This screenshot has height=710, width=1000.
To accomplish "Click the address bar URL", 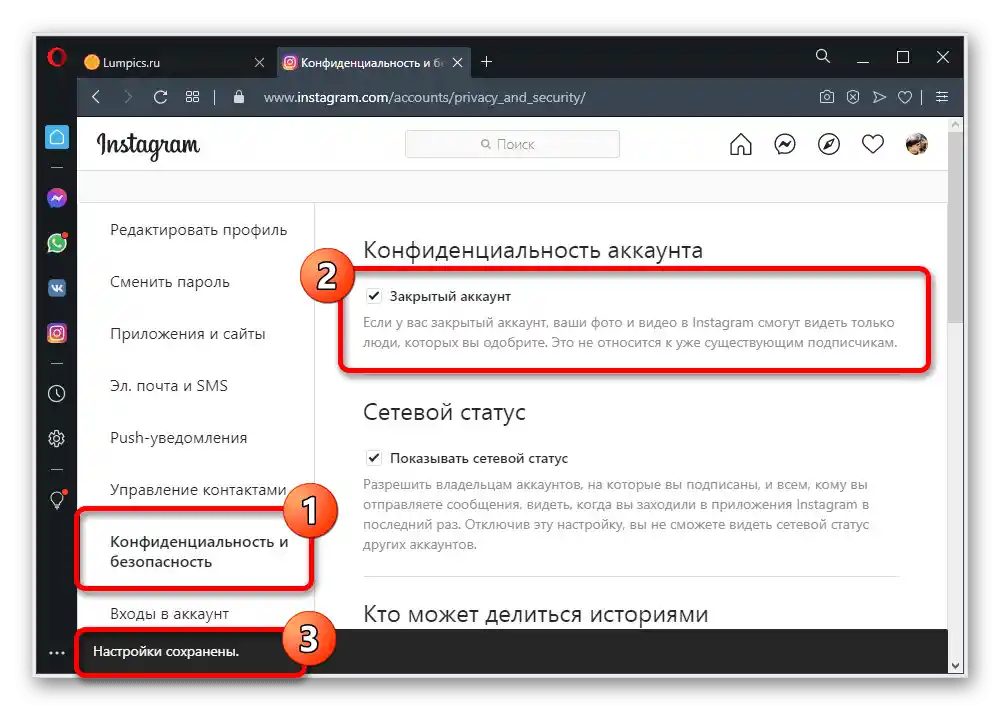I will point(424,98).
